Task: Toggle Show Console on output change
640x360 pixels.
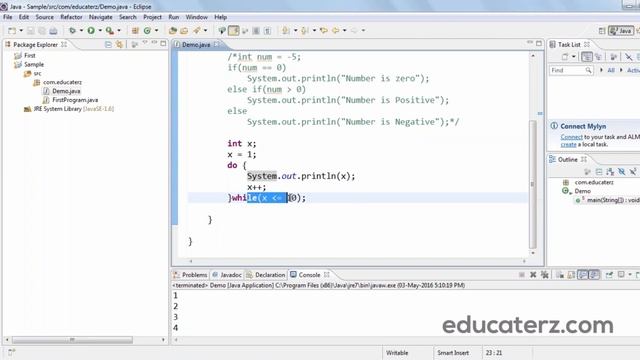Action: click(x=583, y=275)
